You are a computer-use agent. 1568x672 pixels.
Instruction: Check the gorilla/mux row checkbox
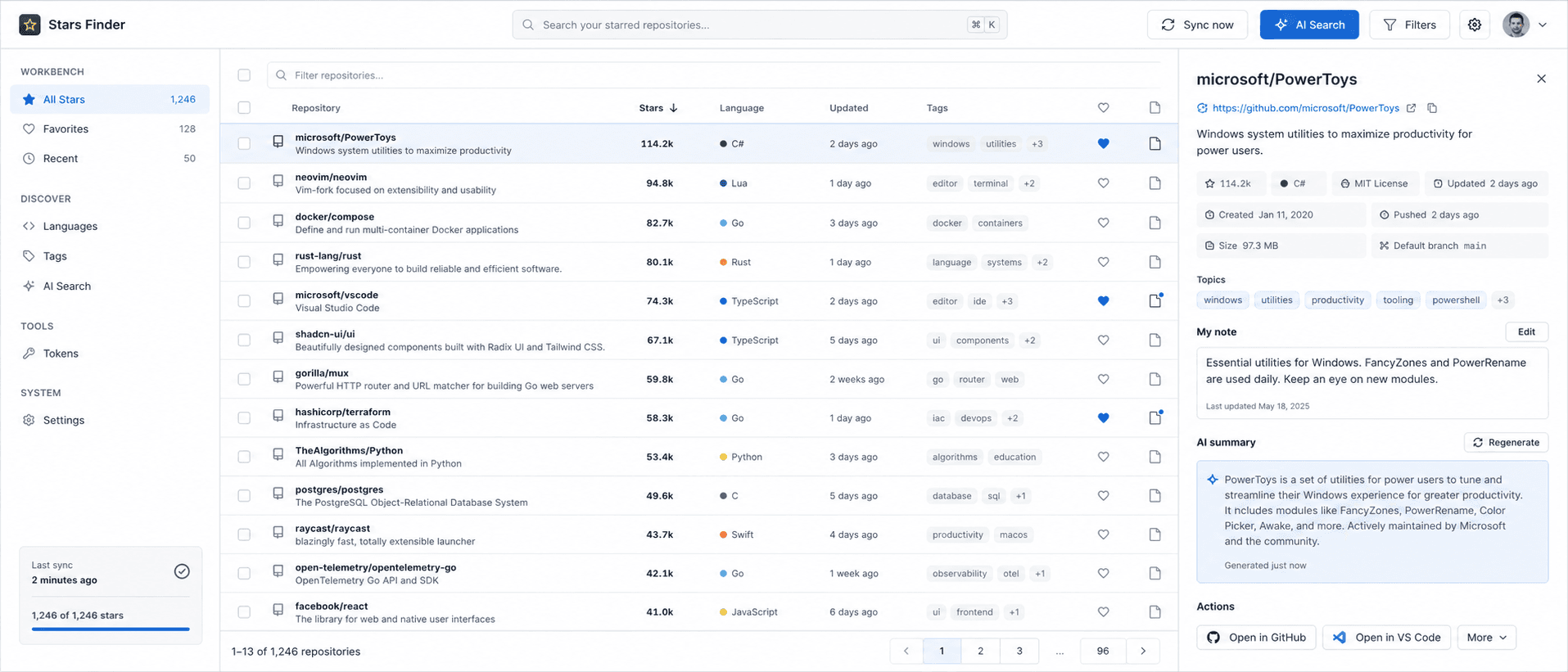244,379
